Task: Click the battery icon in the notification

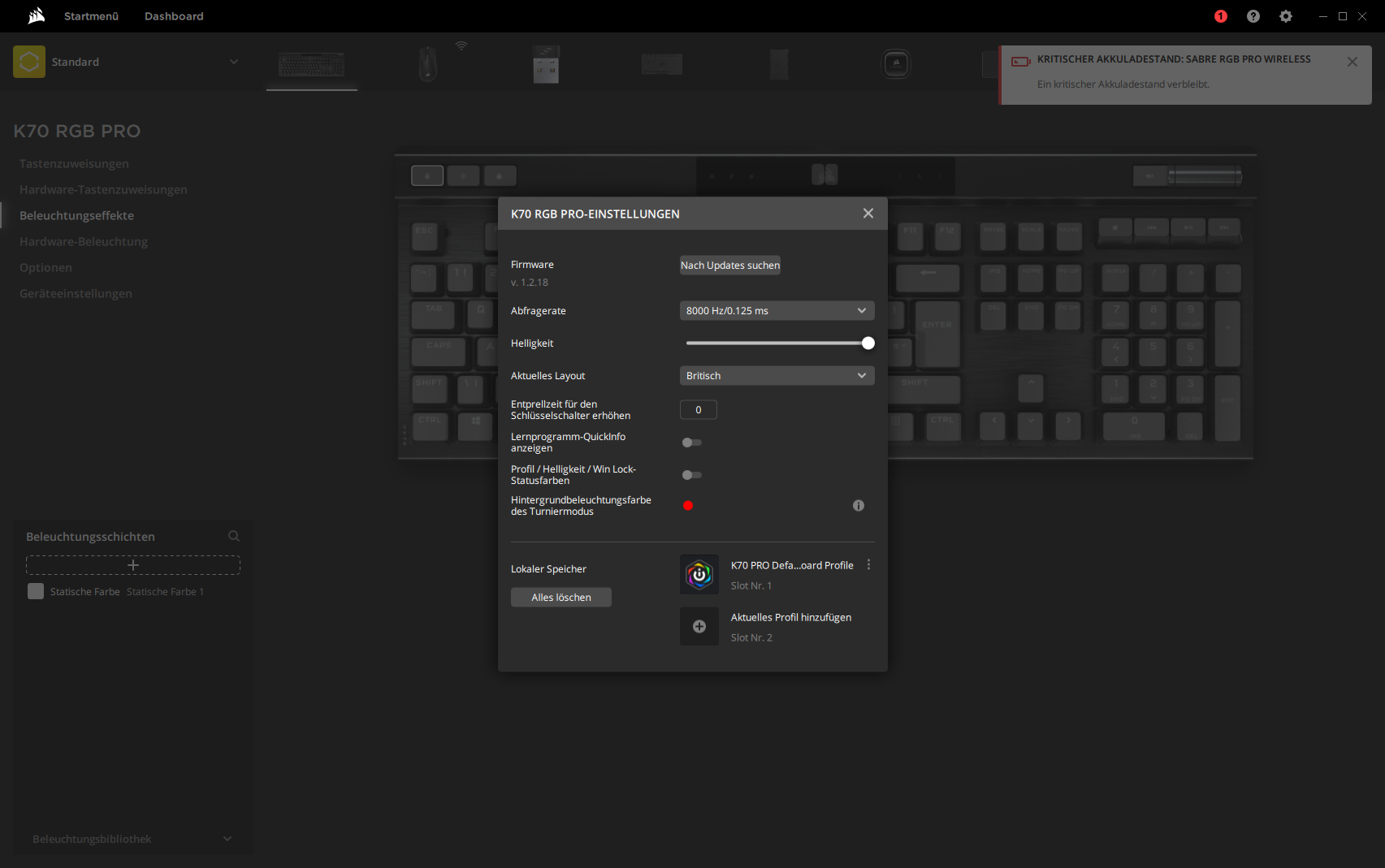Action: (x=1021, y=61)
